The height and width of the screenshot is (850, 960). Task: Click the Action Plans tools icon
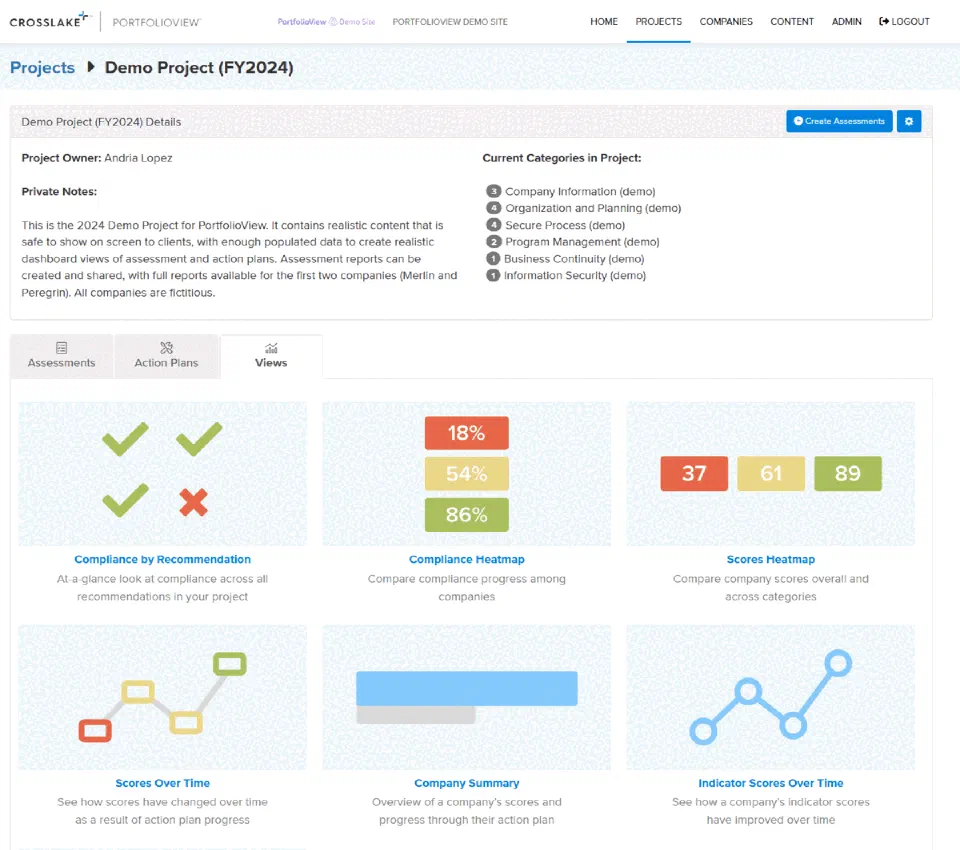[167, 348]
